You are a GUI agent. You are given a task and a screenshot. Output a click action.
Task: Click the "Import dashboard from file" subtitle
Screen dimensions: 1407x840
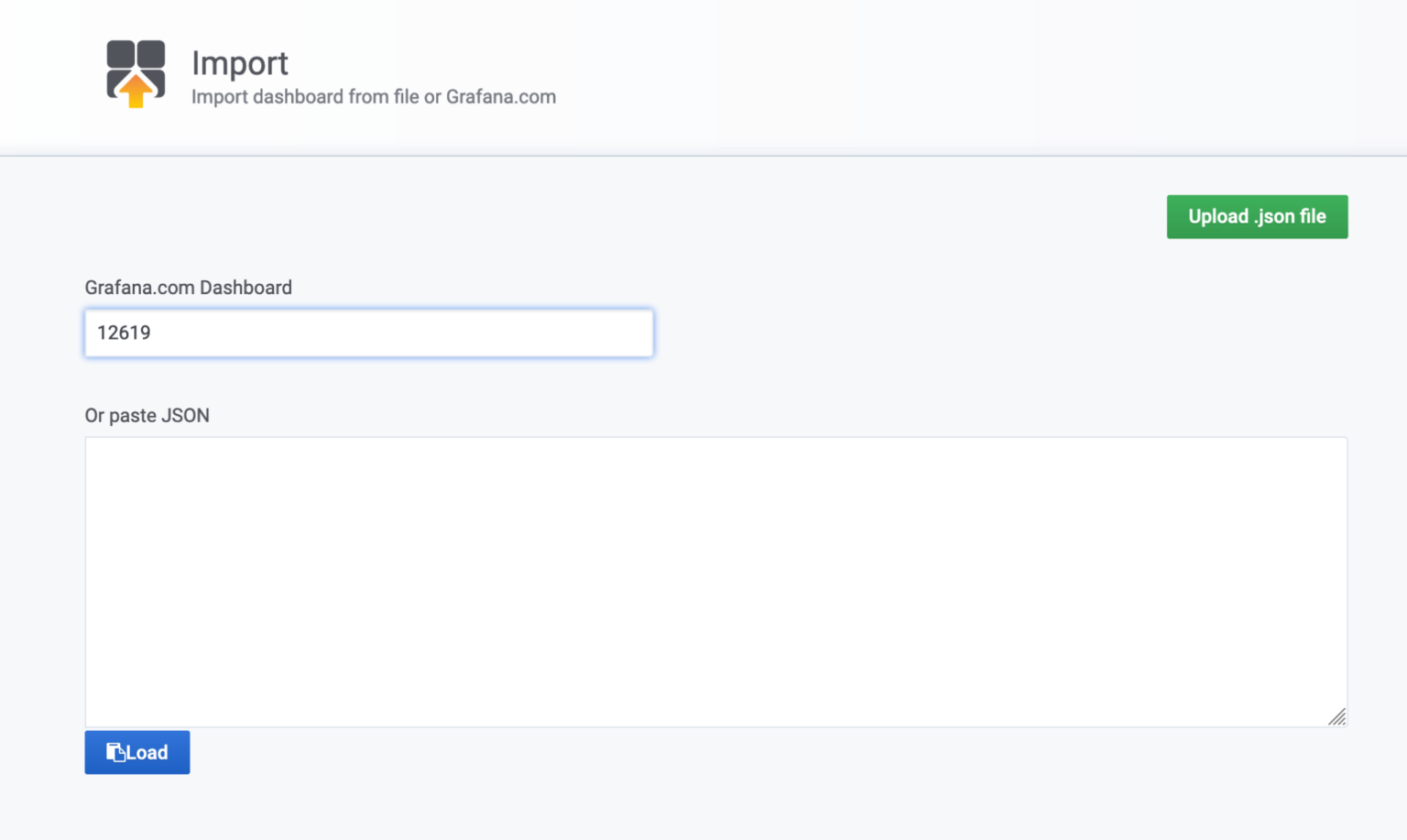point(373,97)
